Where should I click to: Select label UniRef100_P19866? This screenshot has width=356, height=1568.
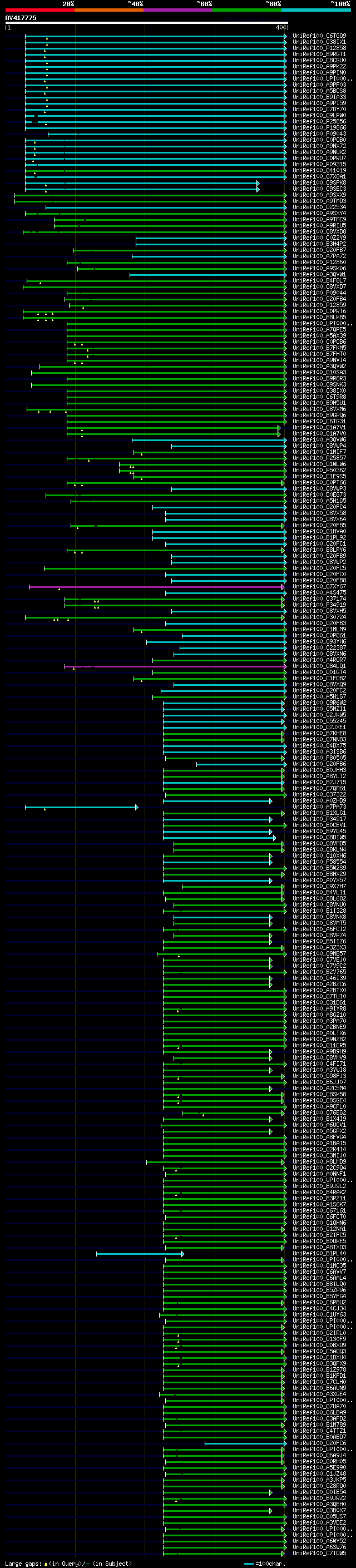tap(319, 128)
